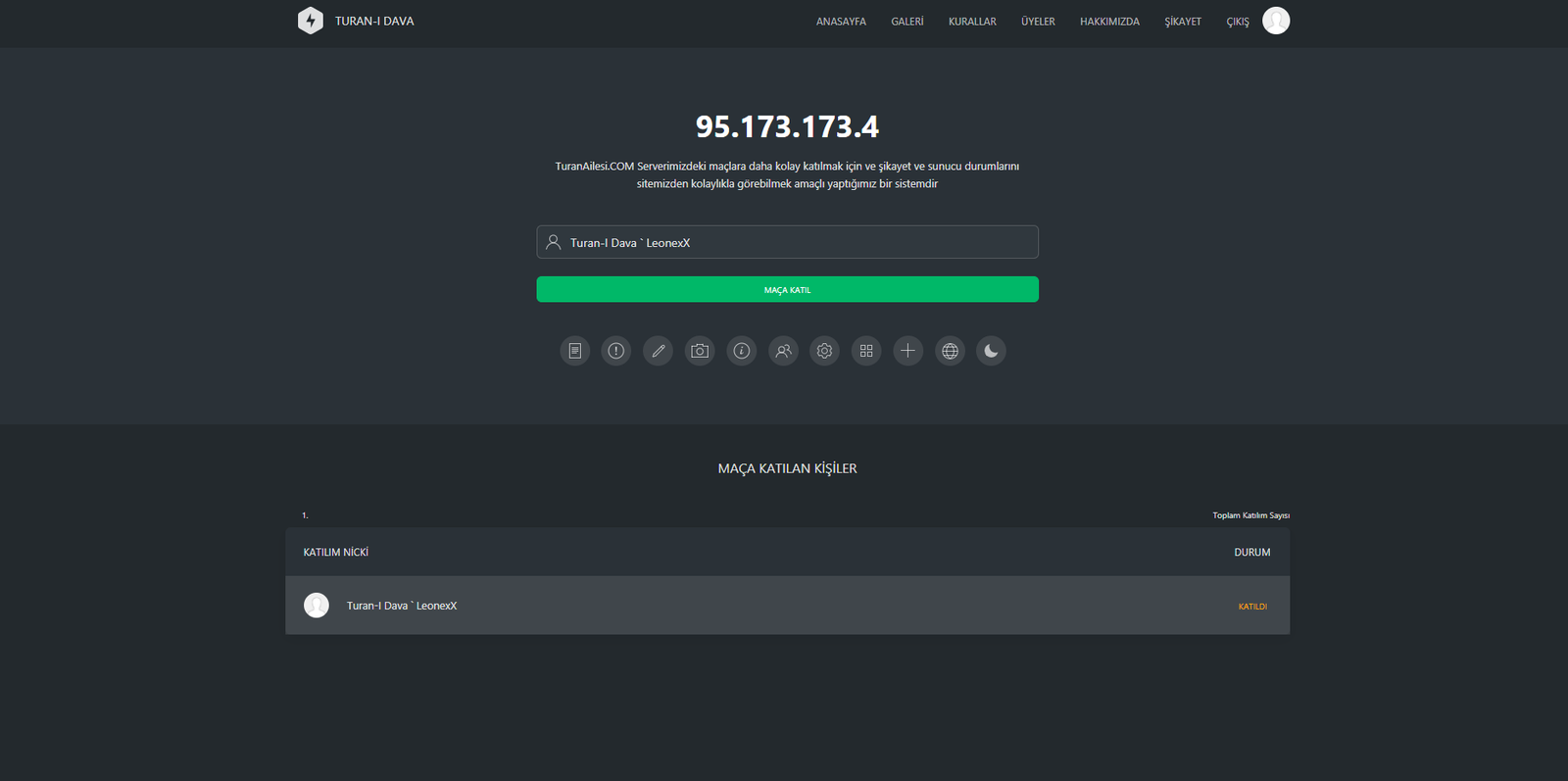Screen dimensions: 1568x781
Task: Click the document page icon
Action: point(574,351)
